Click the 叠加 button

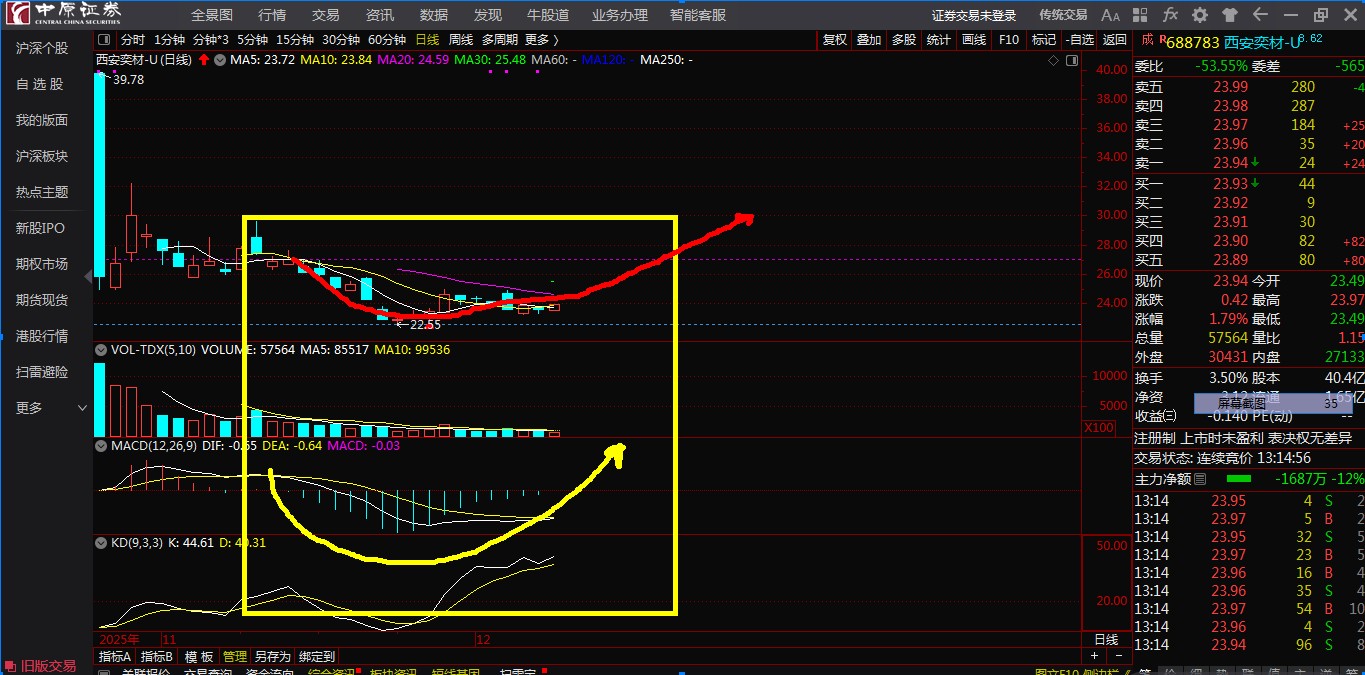tap(869, 40)
